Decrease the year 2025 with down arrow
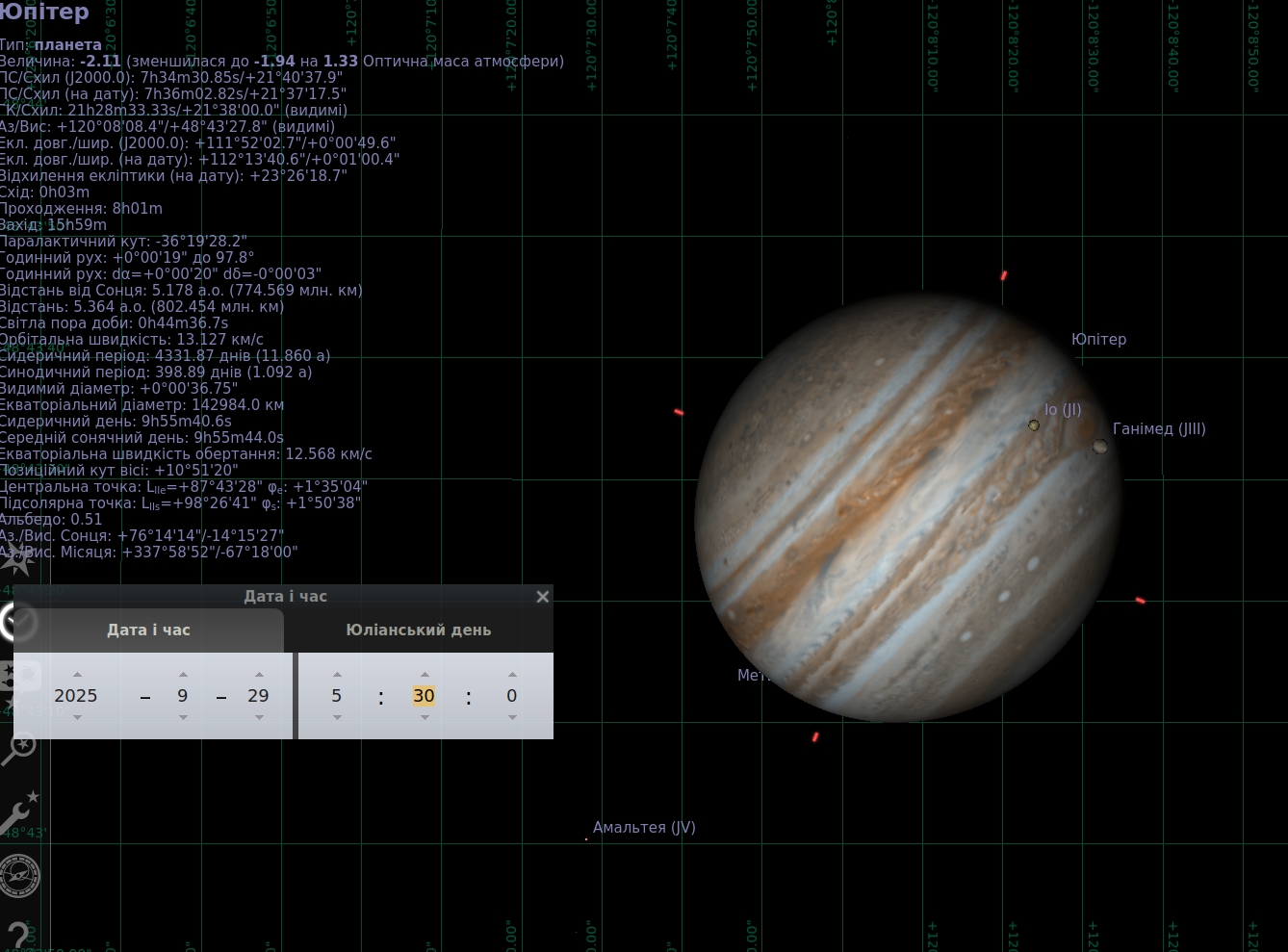The width and height of the screenshot is (1288, 952). coord(77,717)
